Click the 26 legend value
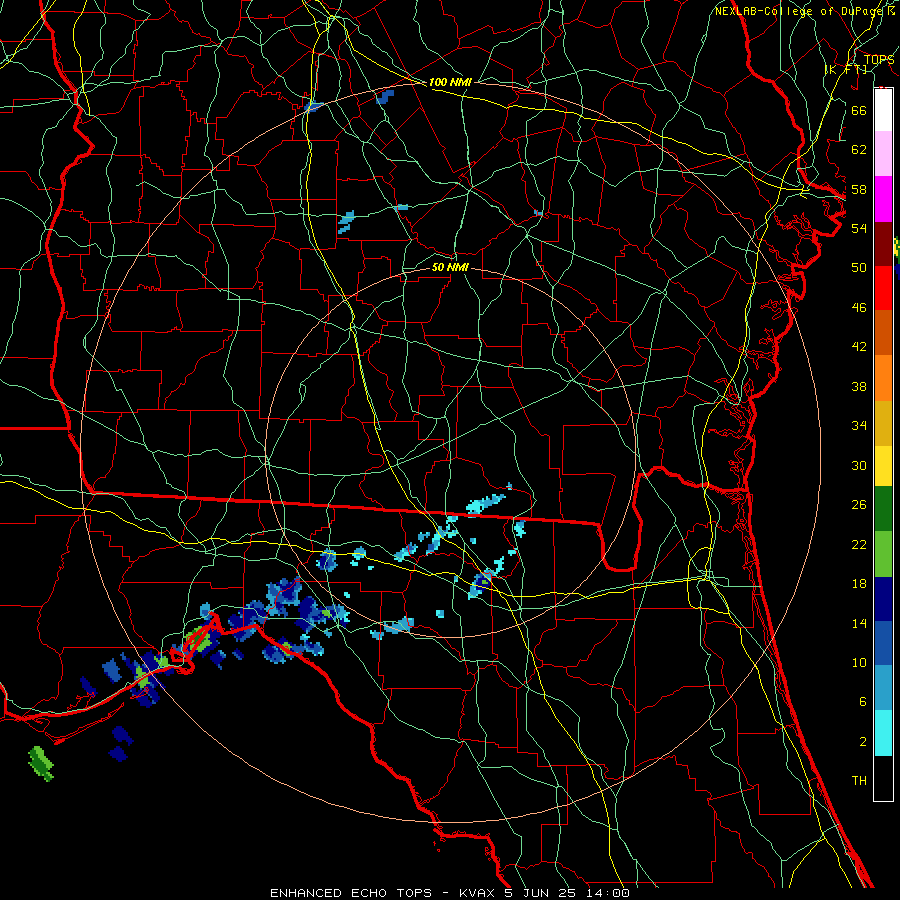The image size is (900, 900). 859,505
